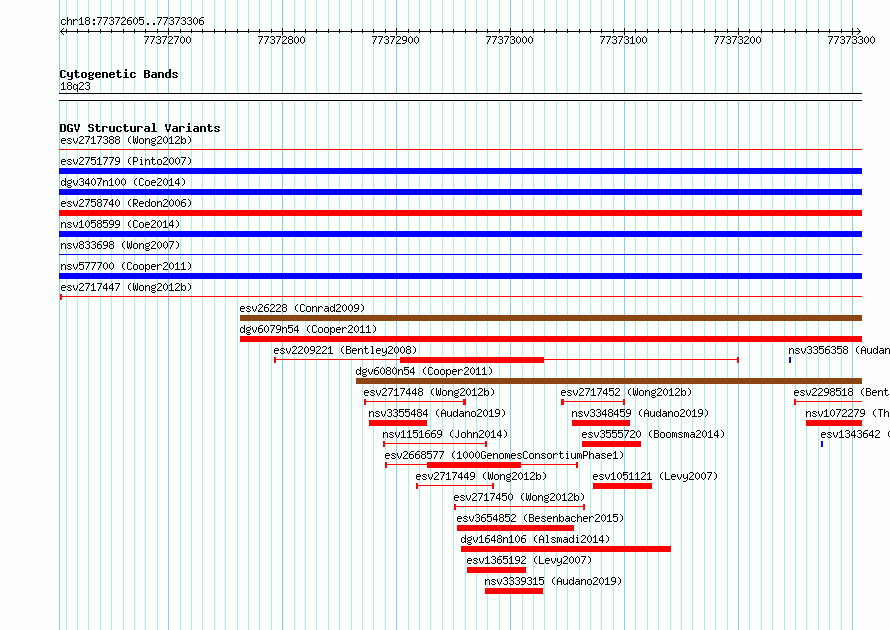Select esv3654852 (Besenbacher2015) label
The image size is (890, 630).
point(540,518)
